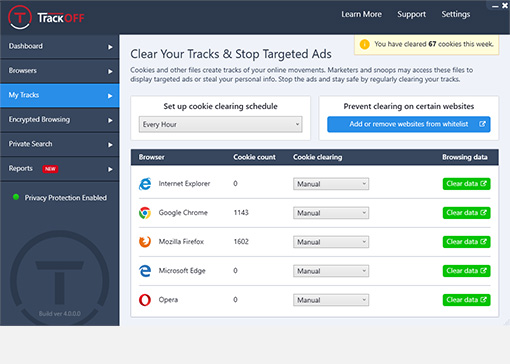510x364 pixels.
Task: Expand the Private Search arrow
Action: [x=110, y=145]
